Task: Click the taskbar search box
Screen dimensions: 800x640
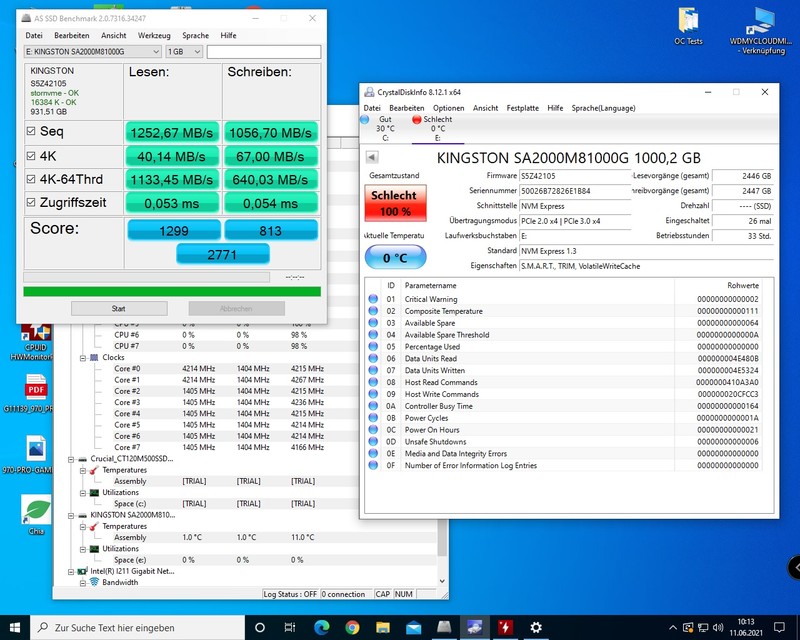Action: [138, 627]
